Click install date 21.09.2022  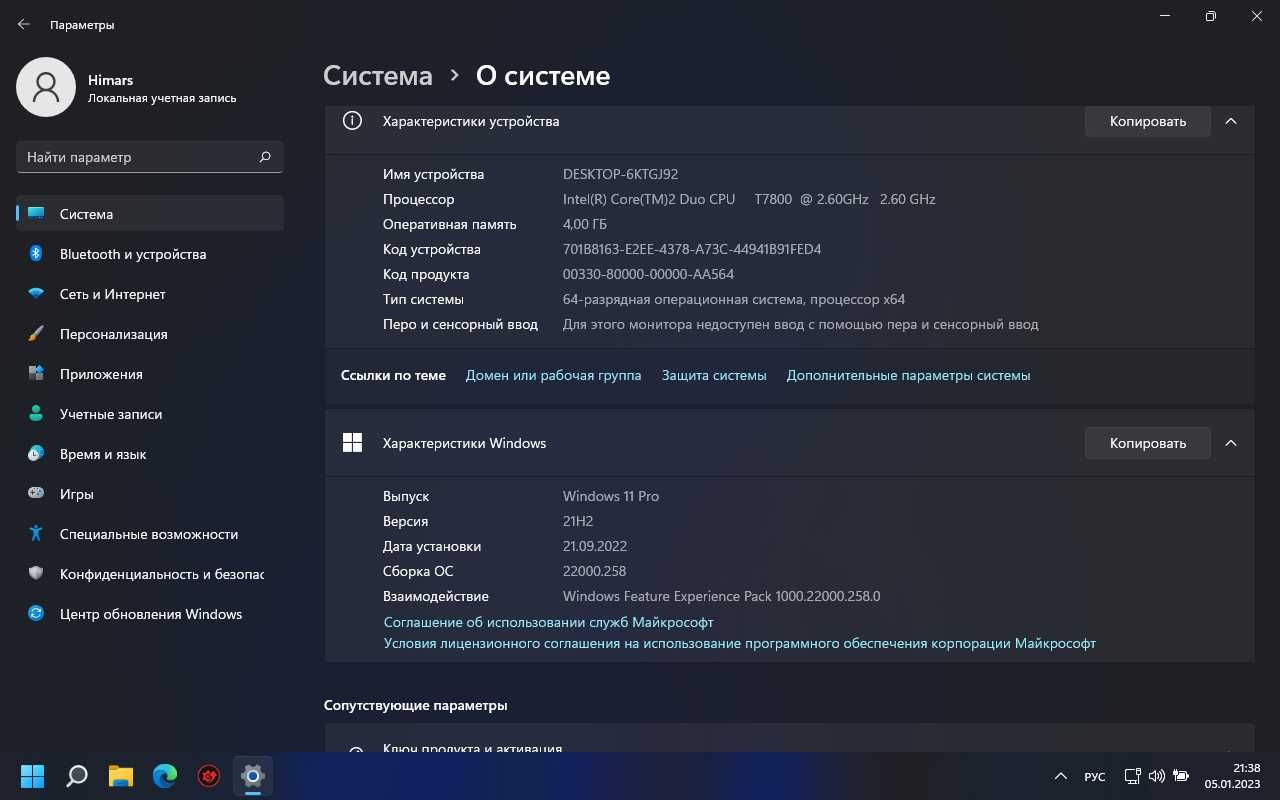595,546
